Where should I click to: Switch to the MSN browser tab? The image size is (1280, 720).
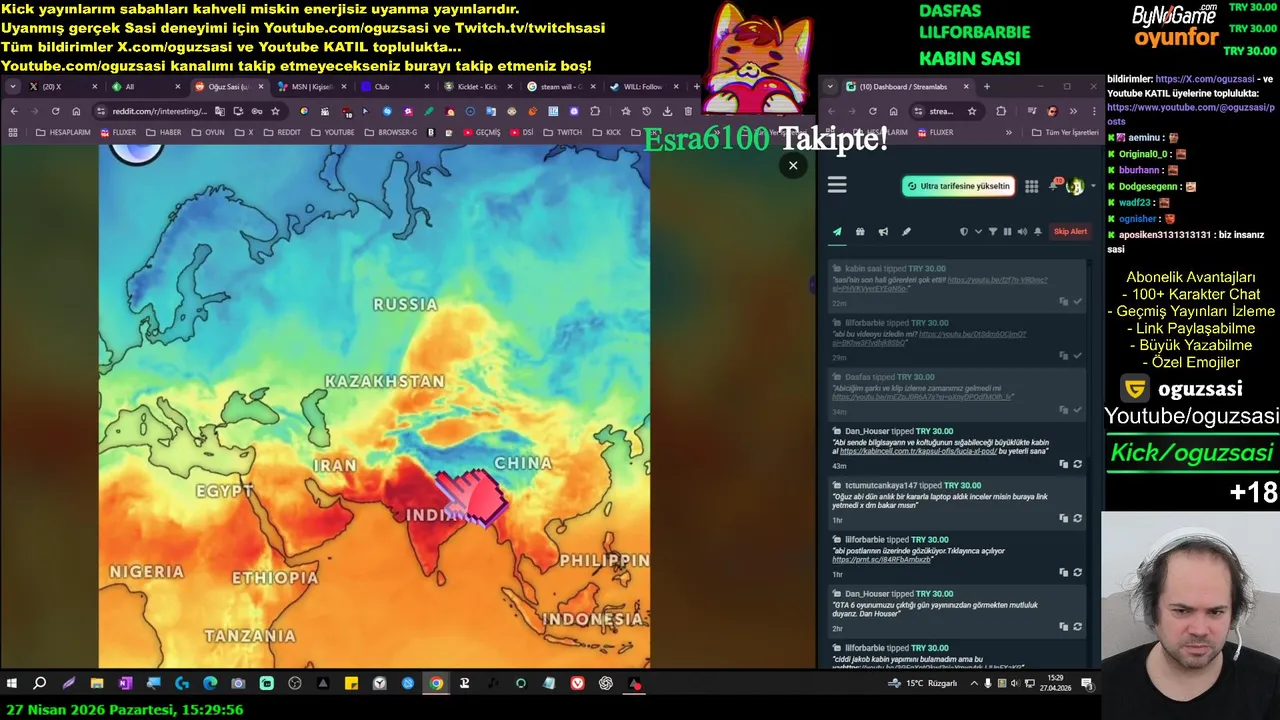[x=312, y=87]
